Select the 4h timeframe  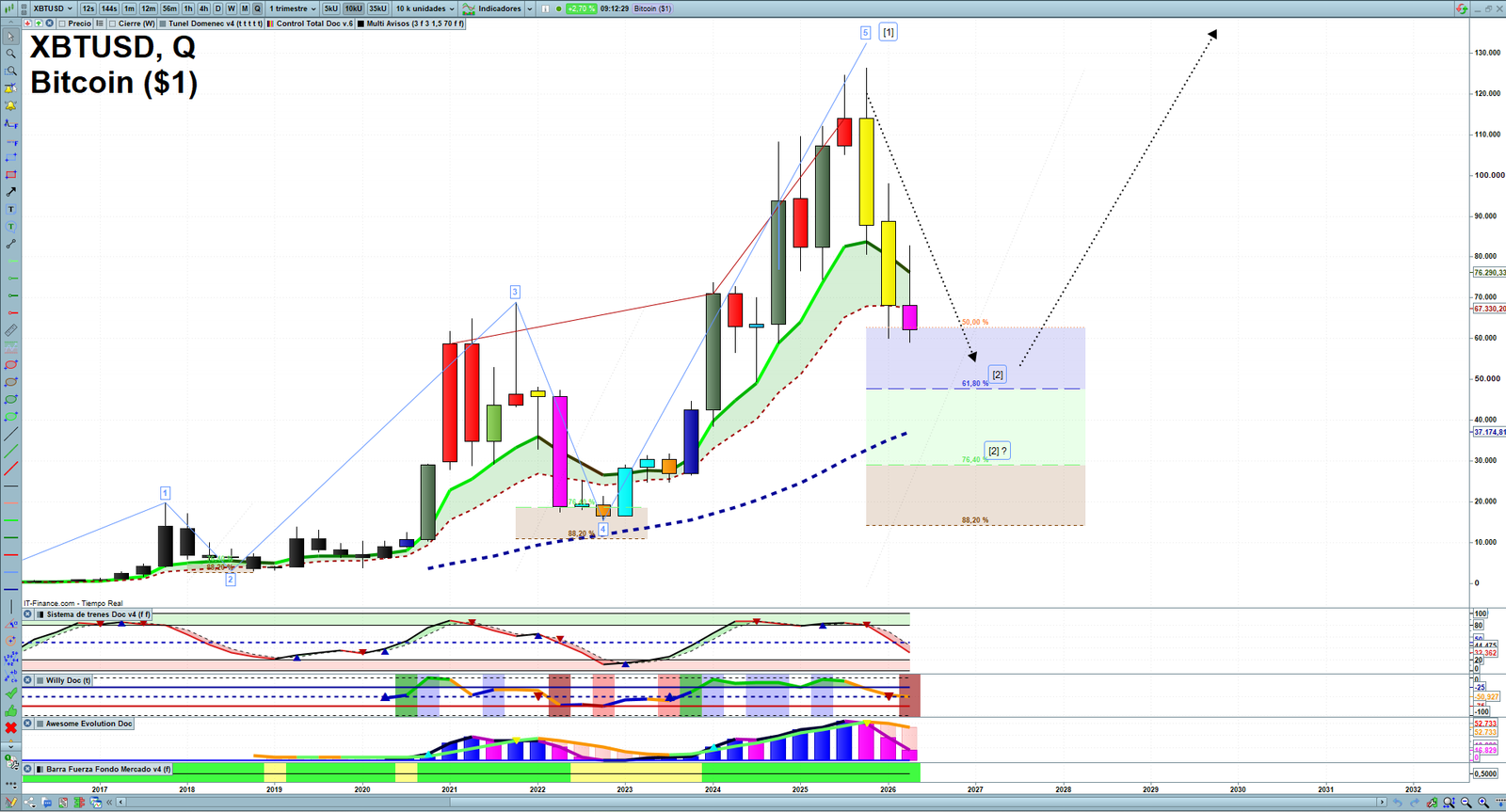[203, 8]
